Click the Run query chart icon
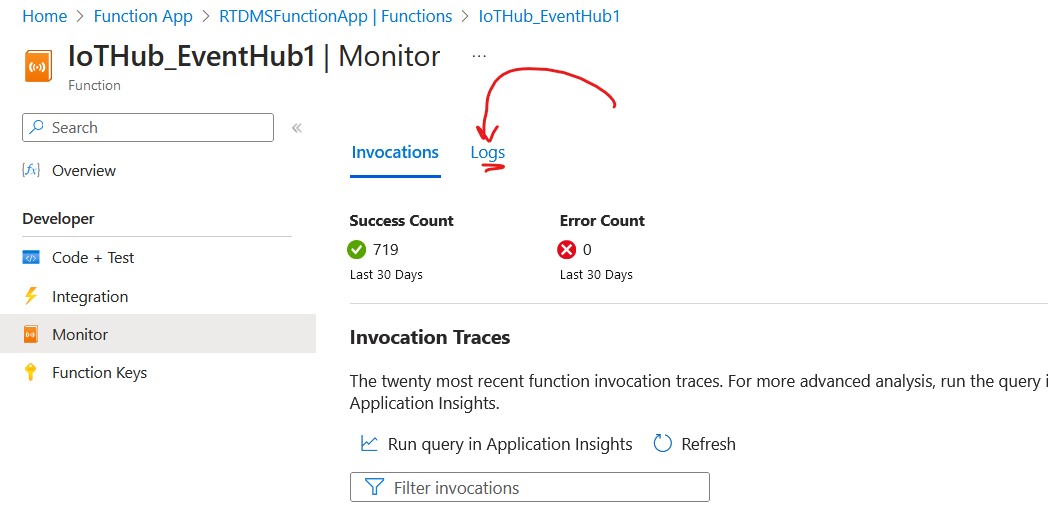 (x=369, y=444)
